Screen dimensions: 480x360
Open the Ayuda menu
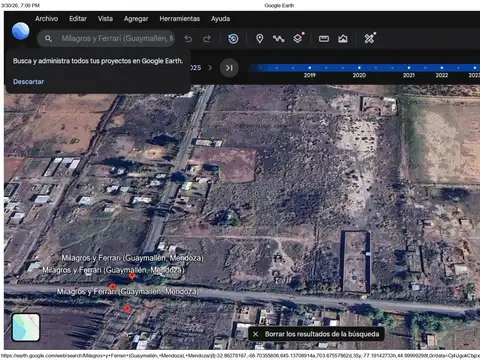click(220, 19)
